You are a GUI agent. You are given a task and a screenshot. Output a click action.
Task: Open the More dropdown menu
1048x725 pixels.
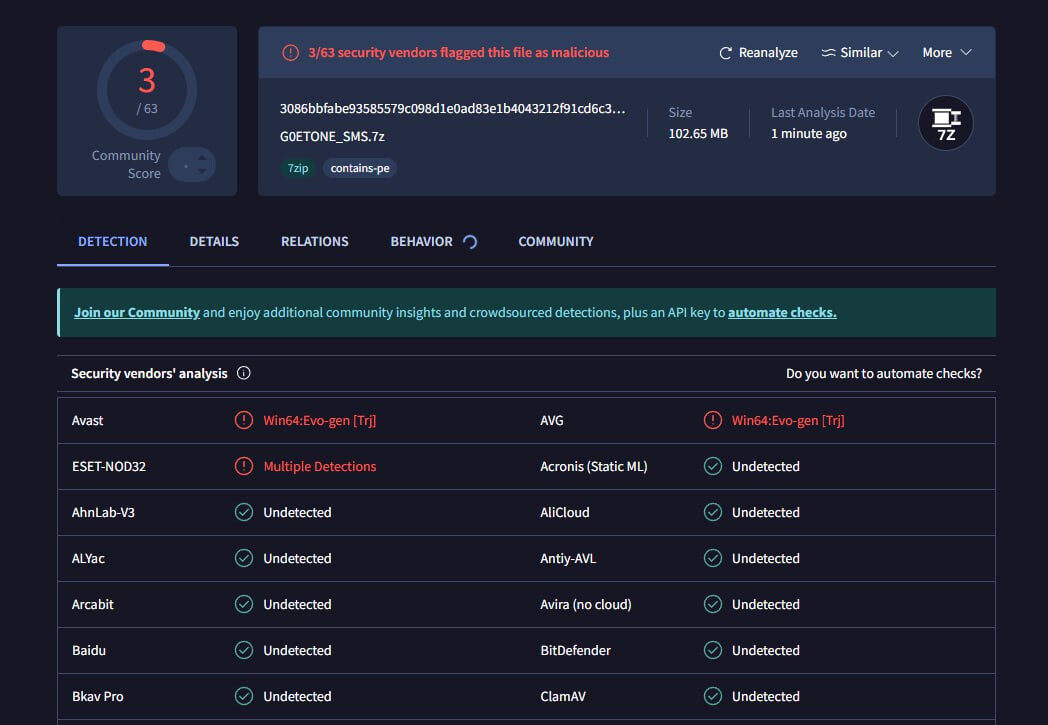click(946, 53)
